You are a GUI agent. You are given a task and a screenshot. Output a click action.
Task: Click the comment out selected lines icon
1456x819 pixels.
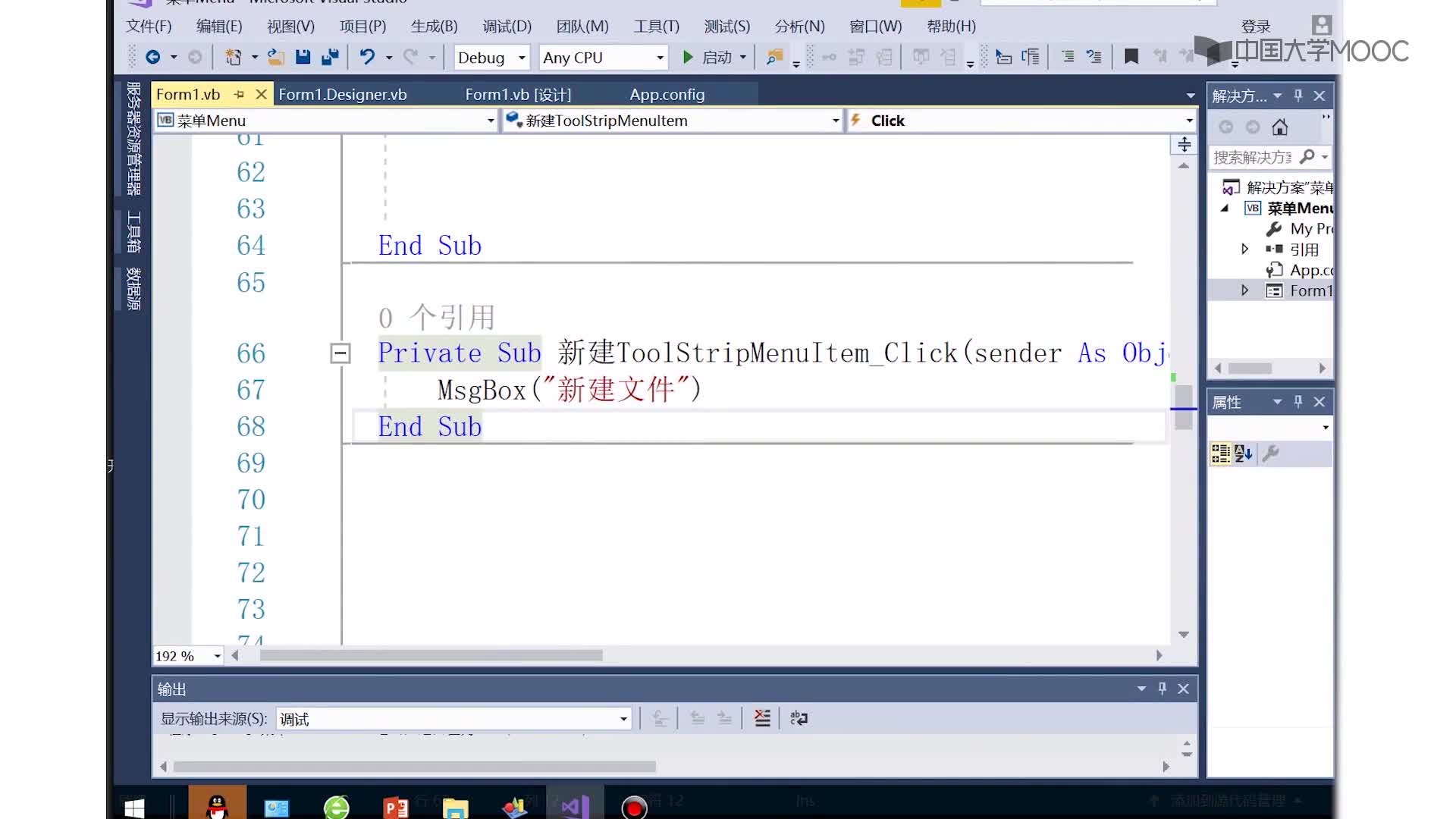[x=1068, y=57]
